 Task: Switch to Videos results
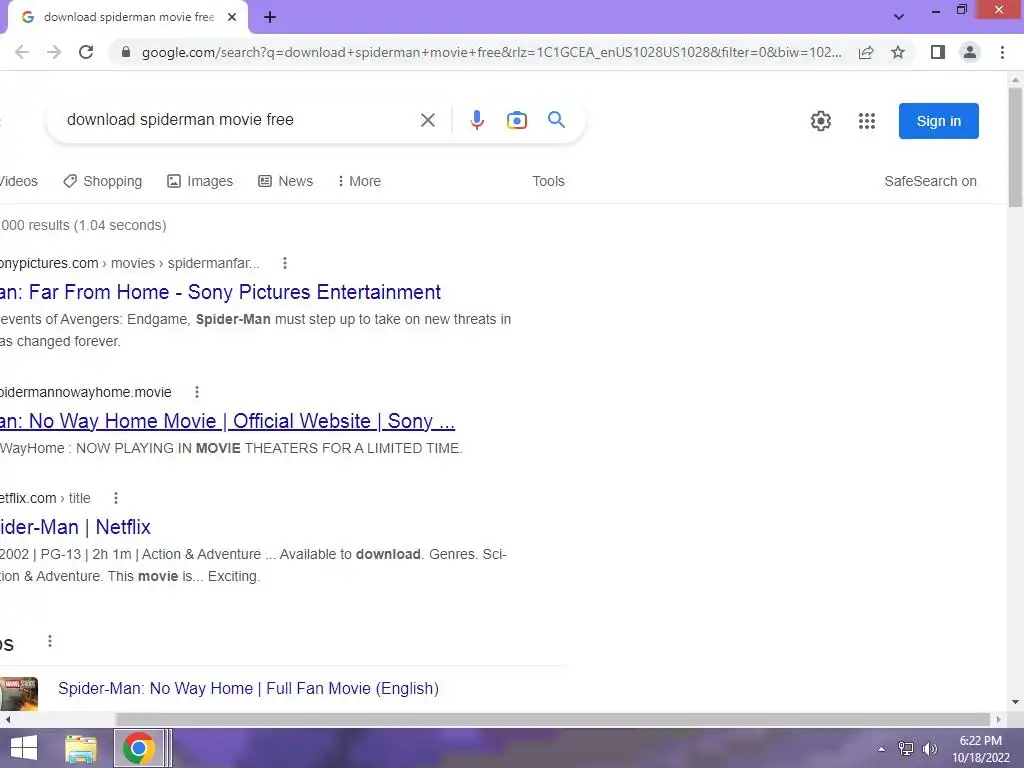(x=19, y=182)
